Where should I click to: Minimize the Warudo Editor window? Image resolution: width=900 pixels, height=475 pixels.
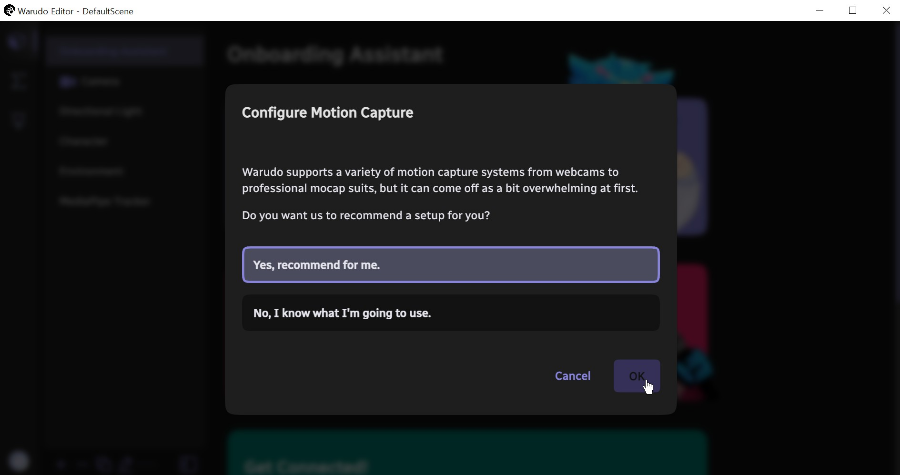(x=820, y=10)
